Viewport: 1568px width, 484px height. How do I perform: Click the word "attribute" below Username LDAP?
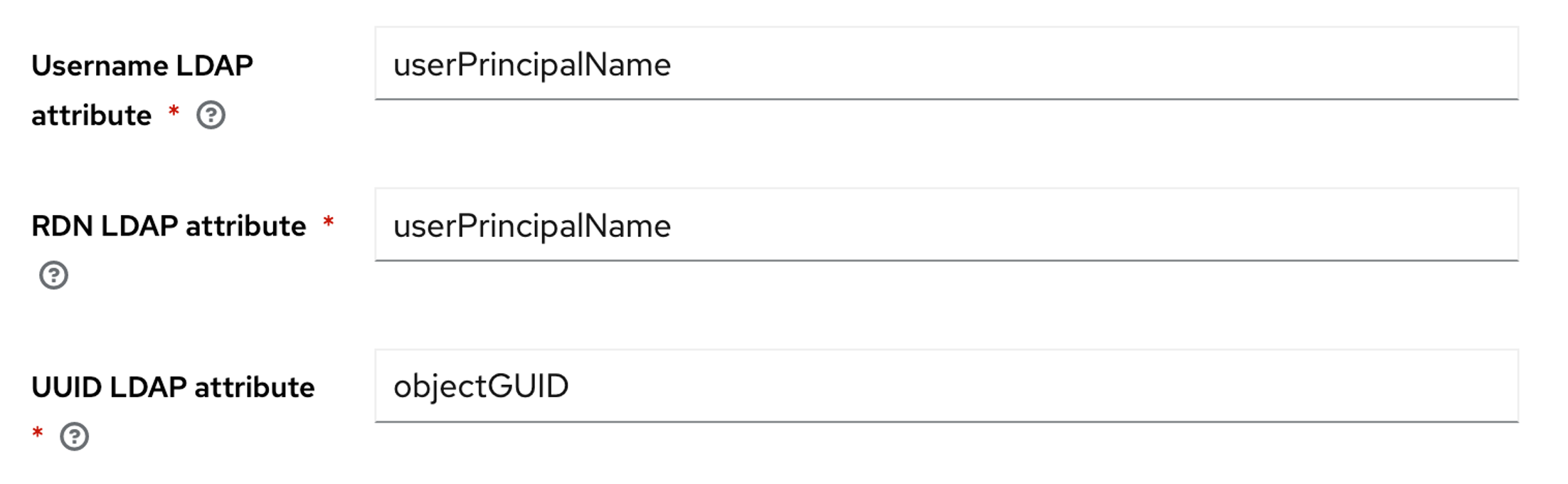[x=91, y=115]
